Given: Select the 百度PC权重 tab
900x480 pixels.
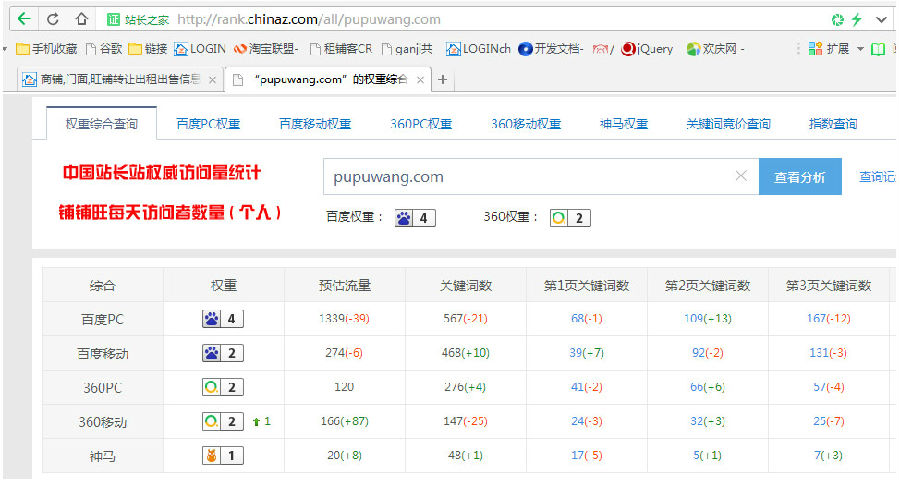Looking at the screenshot, I should [x=208, y=123].
